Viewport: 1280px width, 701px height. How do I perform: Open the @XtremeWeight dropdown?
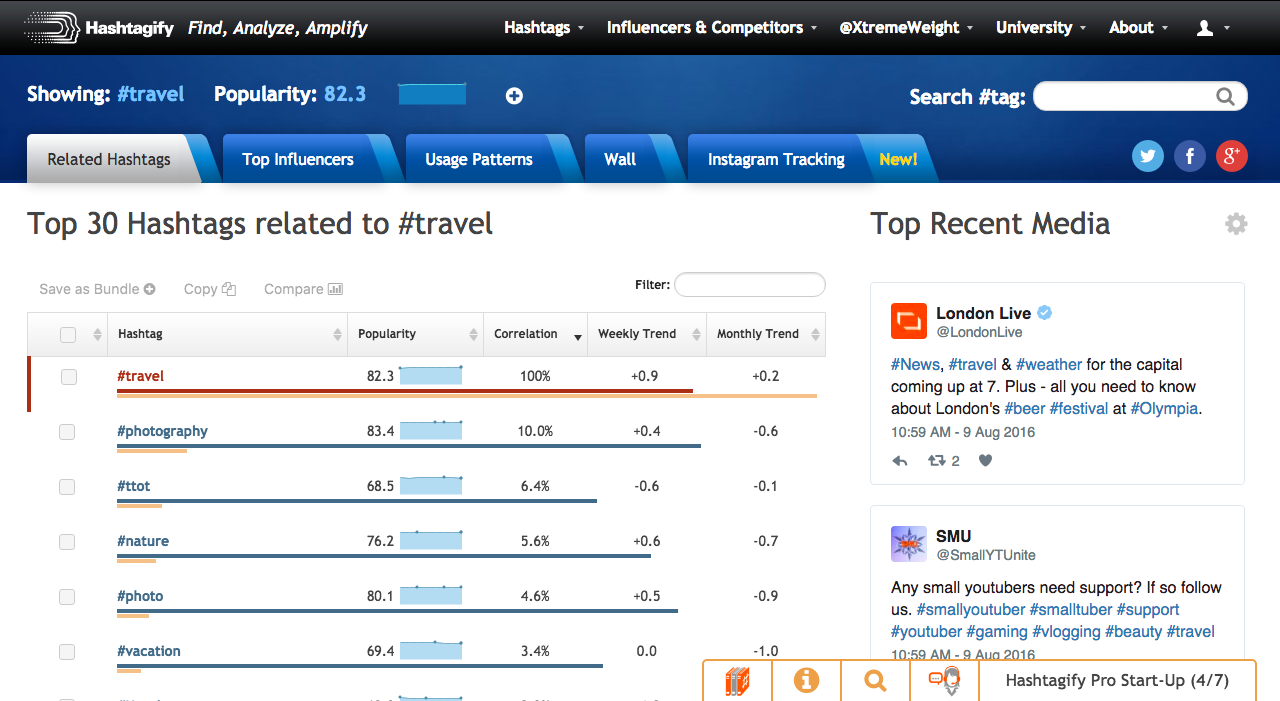(x=907, y=28)
